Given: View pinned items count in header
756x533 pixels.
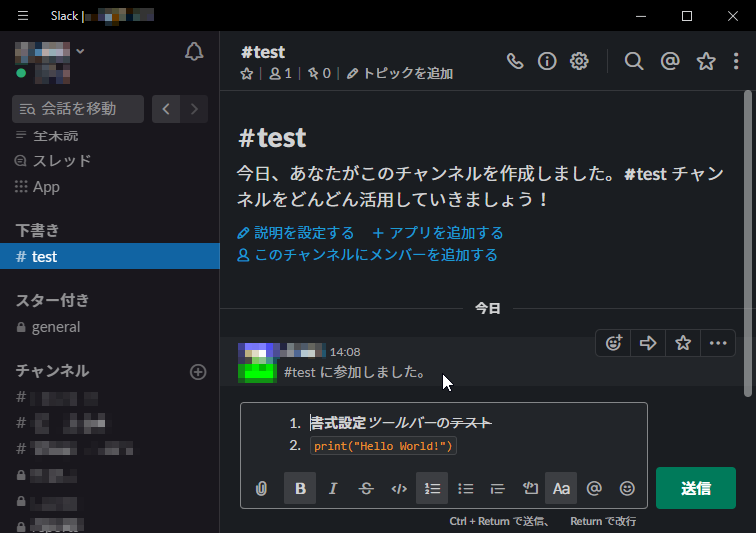Looking at the screenshot, I should [319, 74].
